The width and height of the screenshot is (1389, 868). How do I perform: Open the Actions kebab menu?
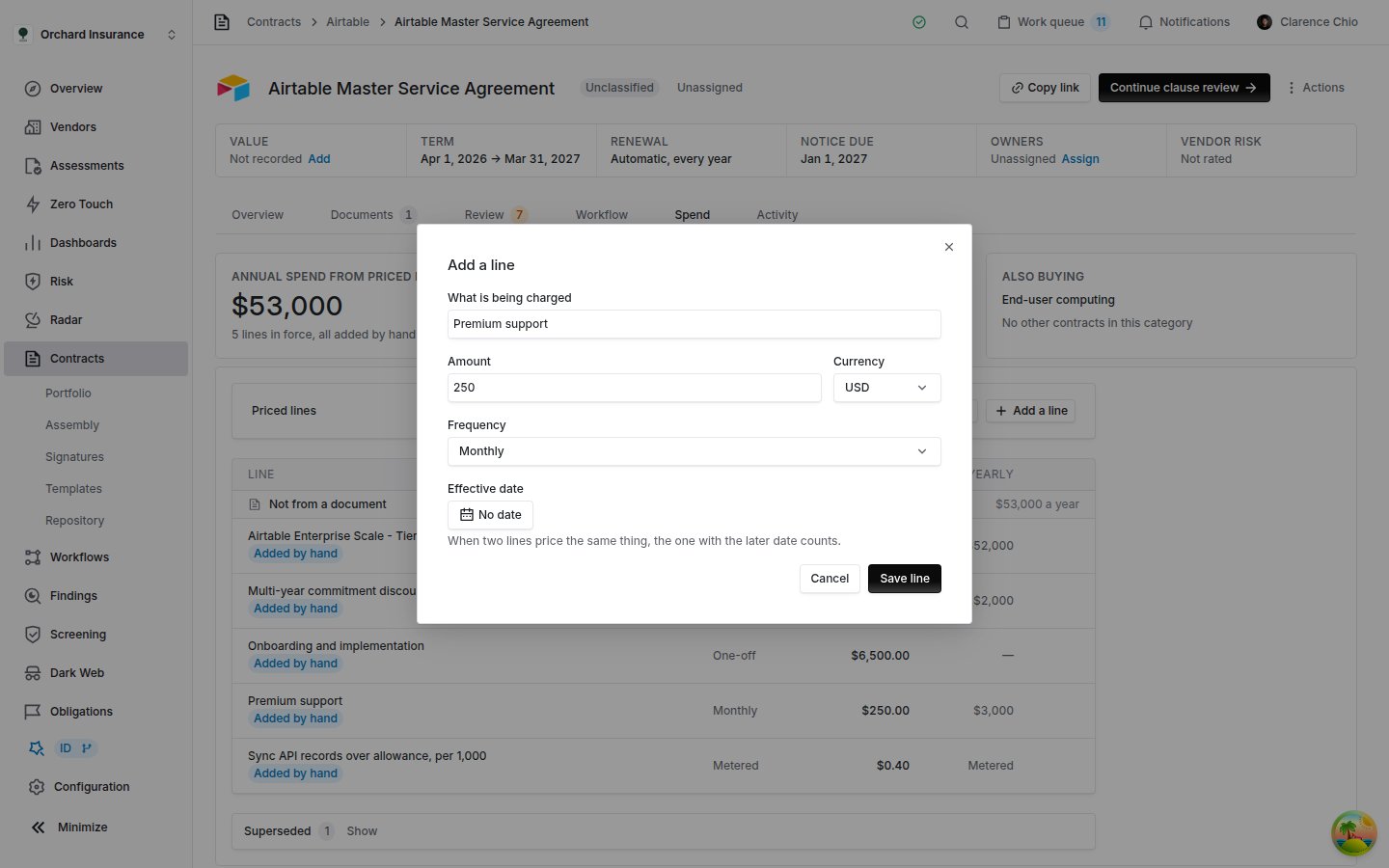tap(1315, 88)
